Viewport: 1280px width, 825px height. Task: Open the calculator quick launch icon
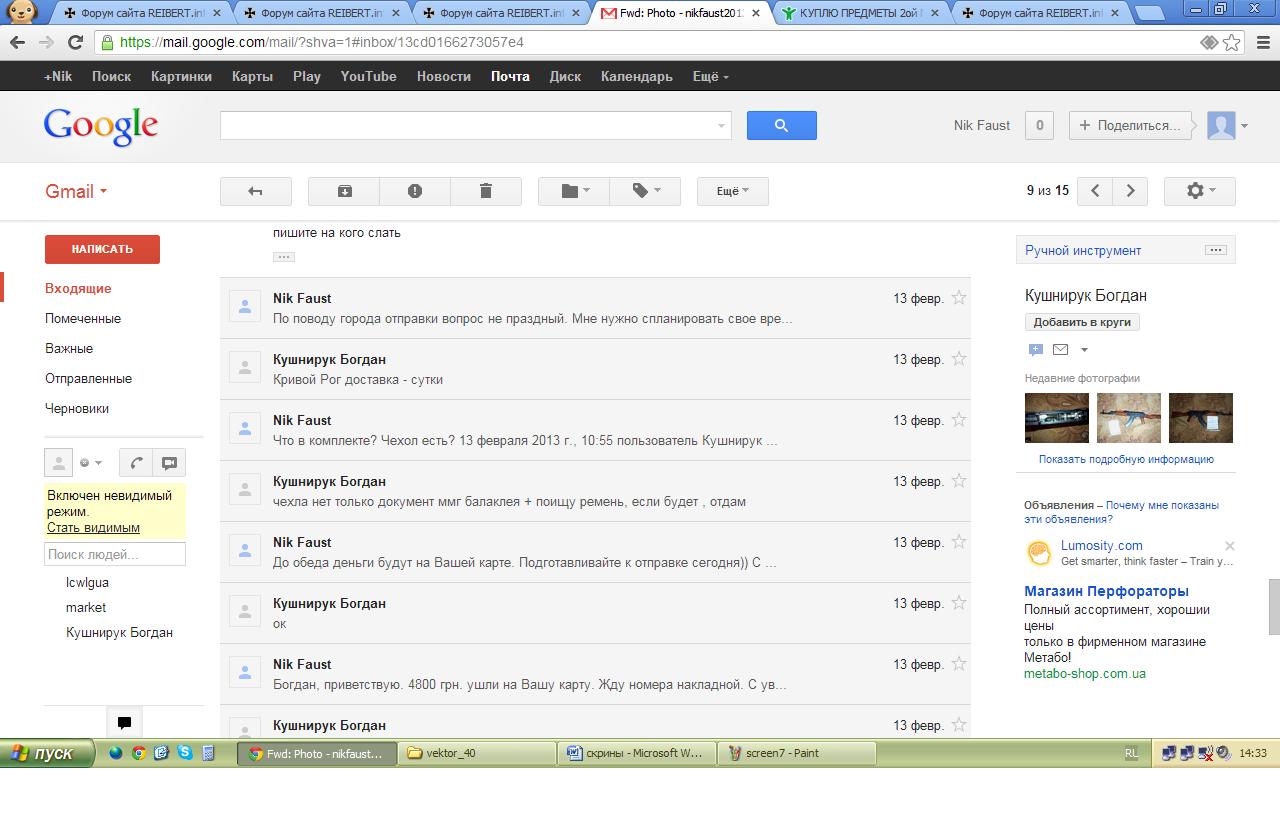[x=208, y=753]
